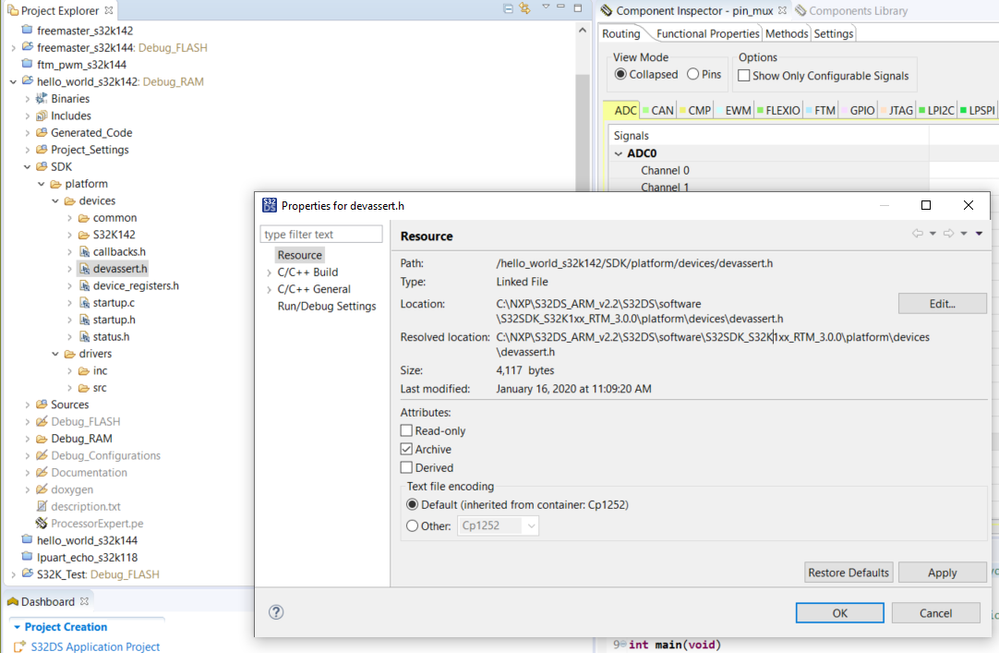Image resolution: width=999 pixels, height=653 pixels.
Task: Expand the Binaries node
Action: coord(27,99)
